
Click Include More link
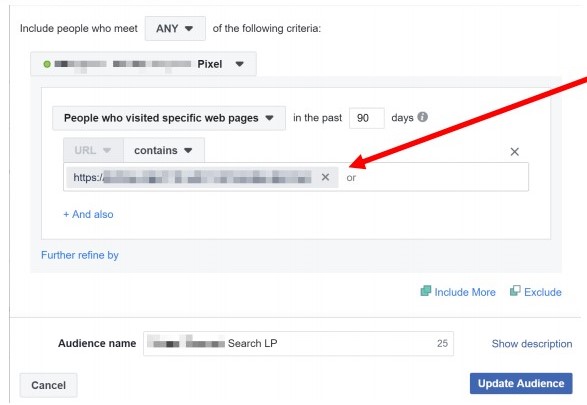tap(465, 292)
